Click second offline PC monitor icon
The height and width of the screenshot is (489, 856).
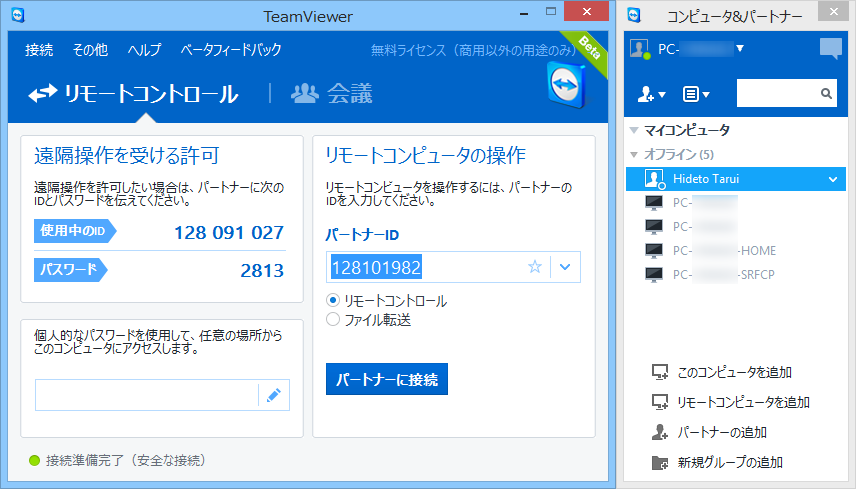(x=654, y=226)
